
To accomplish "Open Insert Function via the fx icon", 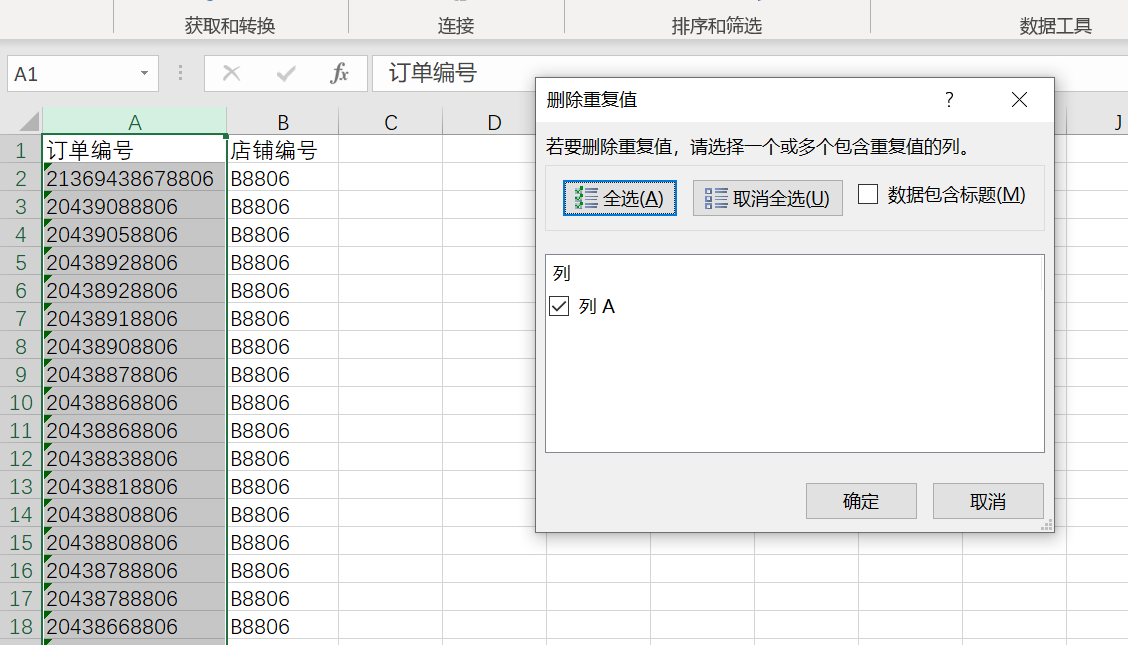I will pos(339,73).
